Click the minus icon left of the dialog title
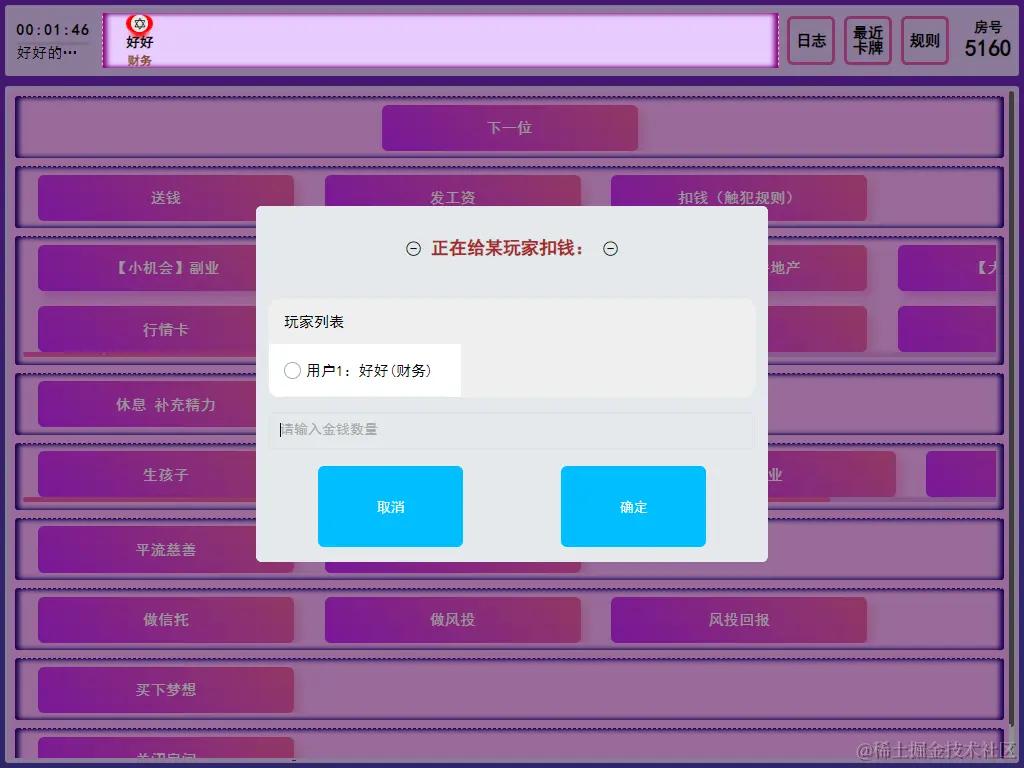The image size is (1024, 768). pos(413,248)
